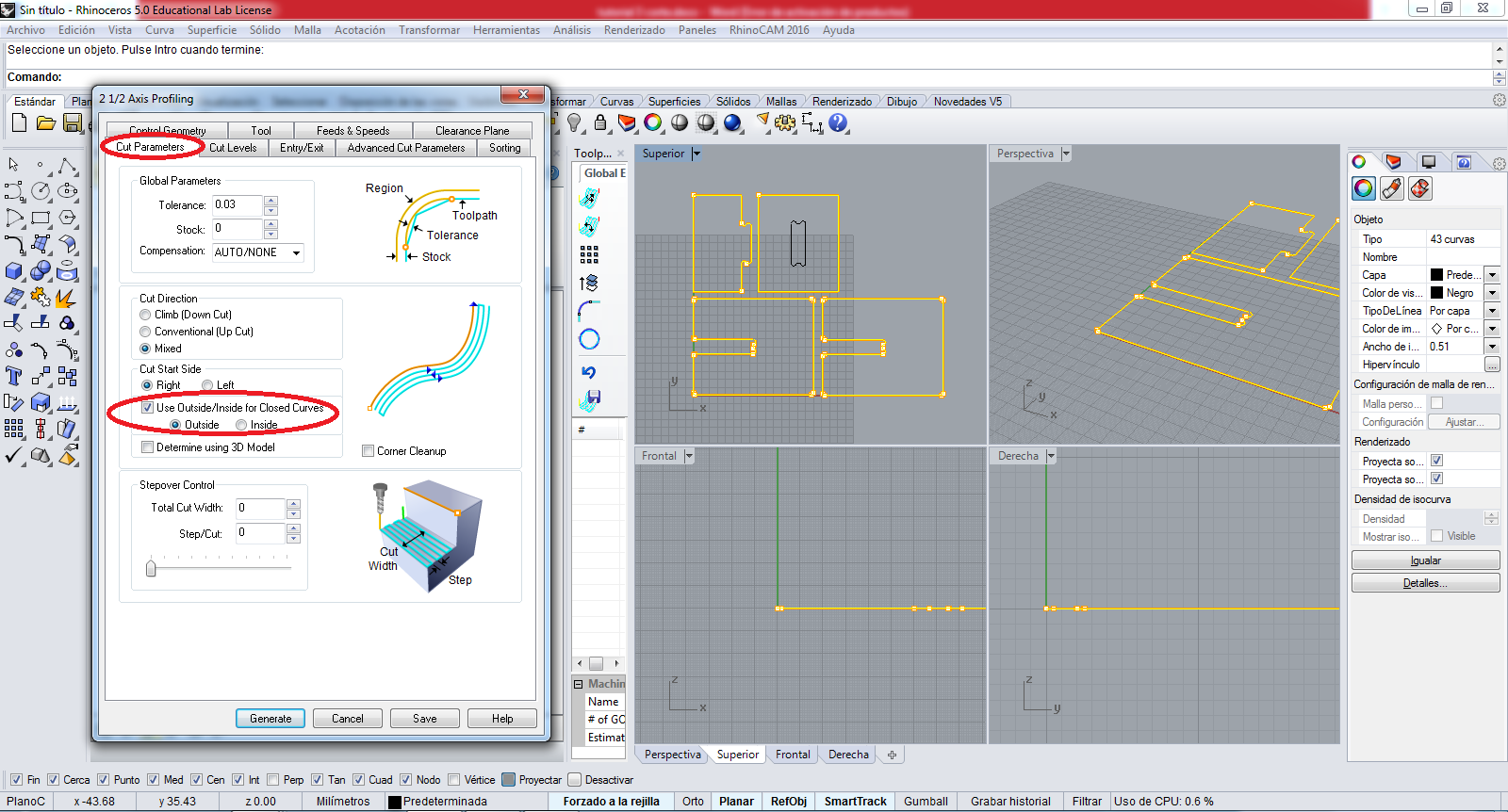Open the RhinoCAM 2016 menu

coord(769,30)
